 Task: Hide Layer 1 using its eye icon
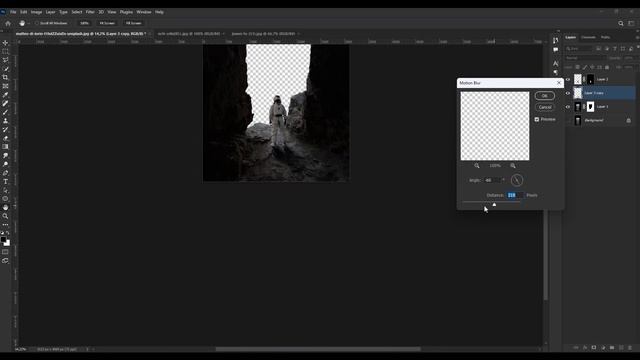tap(568, 107)
